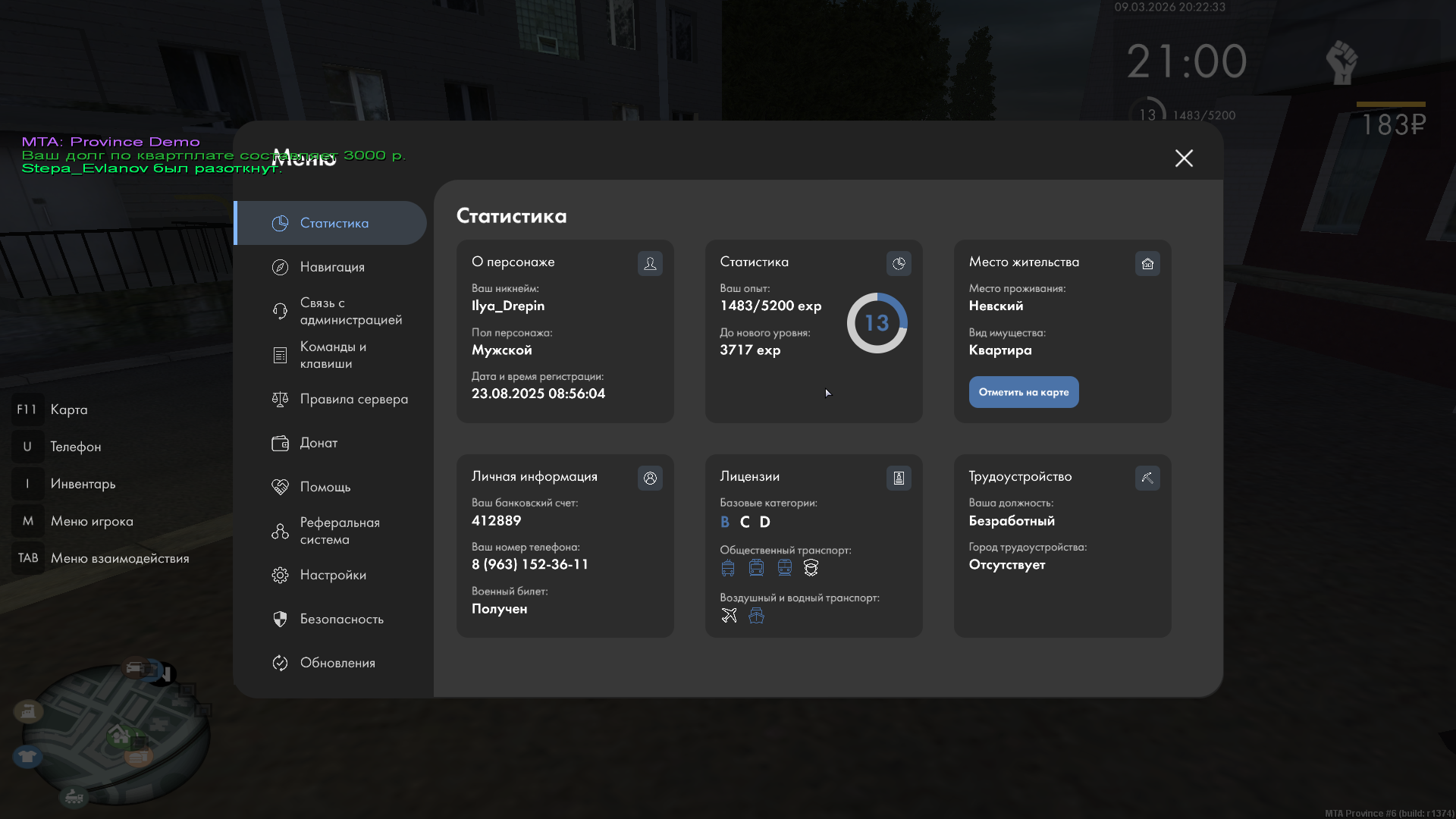1456x819 pixels.
Task: Open the Навигация menu section
Action: click(332, 267)
